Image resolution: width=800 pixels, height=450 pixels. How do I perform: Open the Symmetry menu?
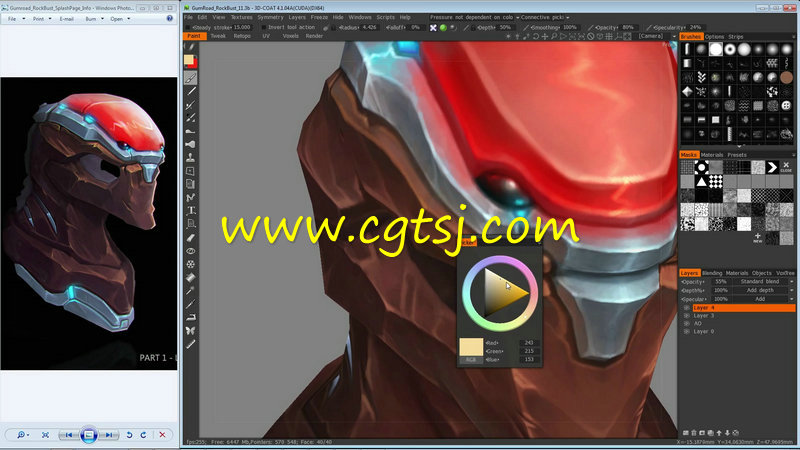tap(270, 17)
